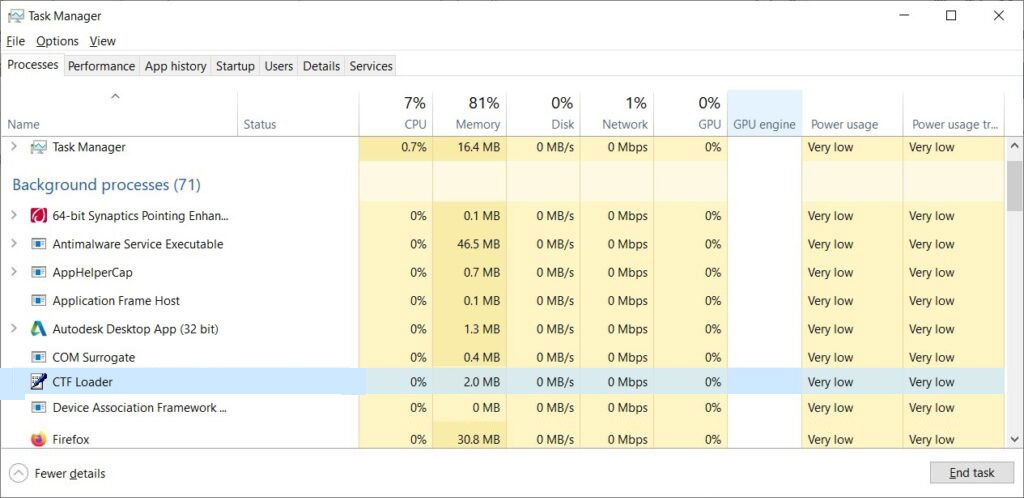Switch to the Services tab
Image resolution: width=1024 pixels, height=498 pixels.
(x=371, y=66)
